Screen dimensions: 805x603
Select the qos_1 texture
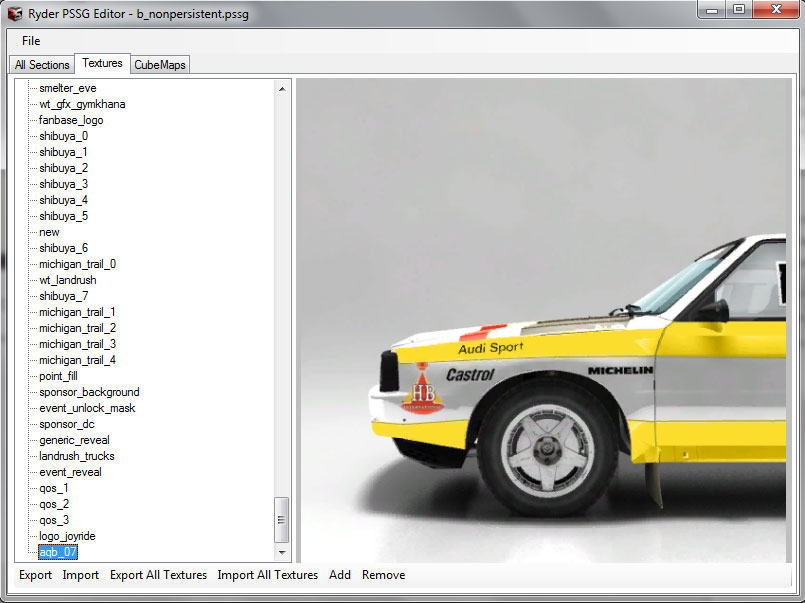click(54, 488)
